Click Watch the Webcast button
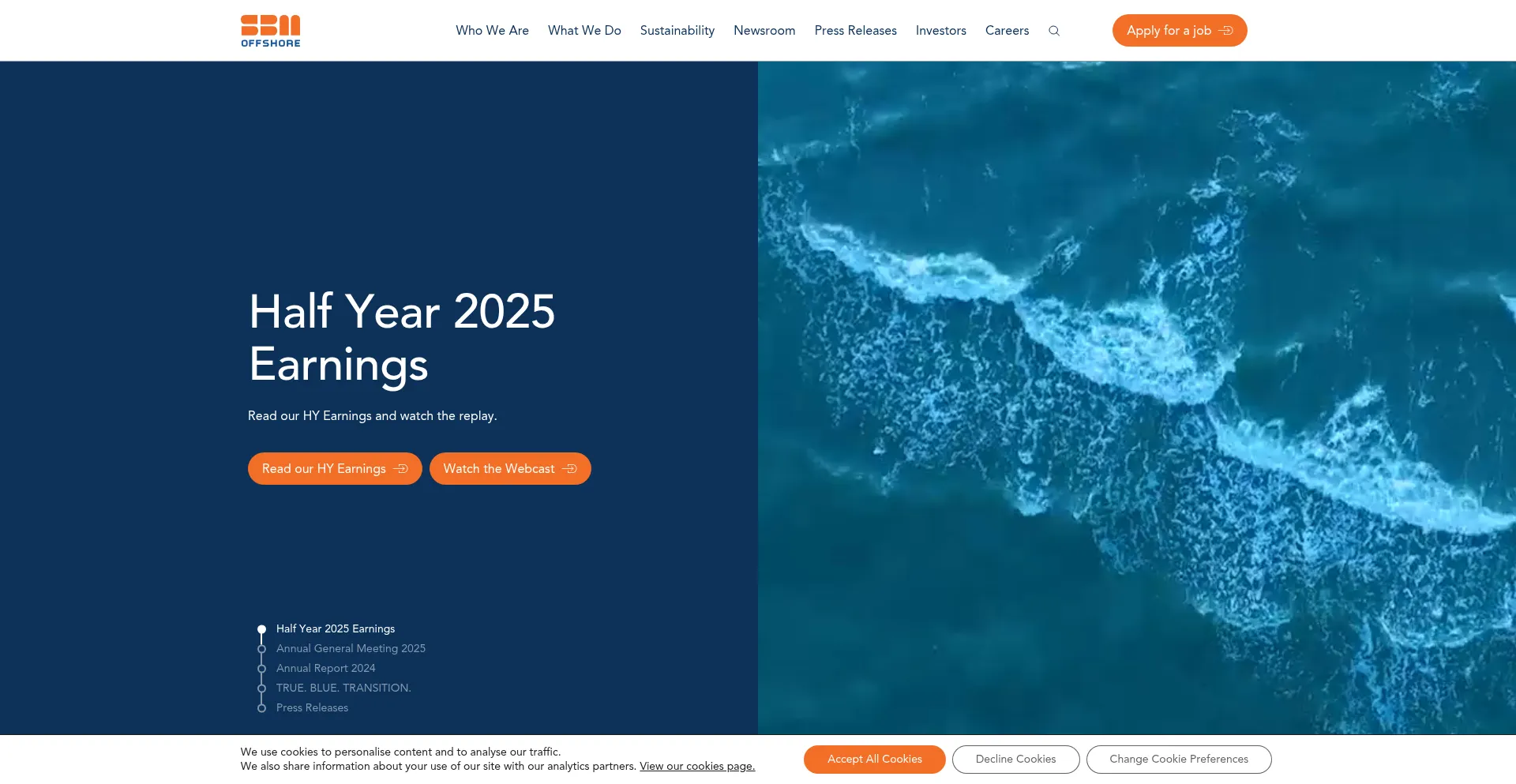This screenshot has width=1516, height=784. point(509,468)
